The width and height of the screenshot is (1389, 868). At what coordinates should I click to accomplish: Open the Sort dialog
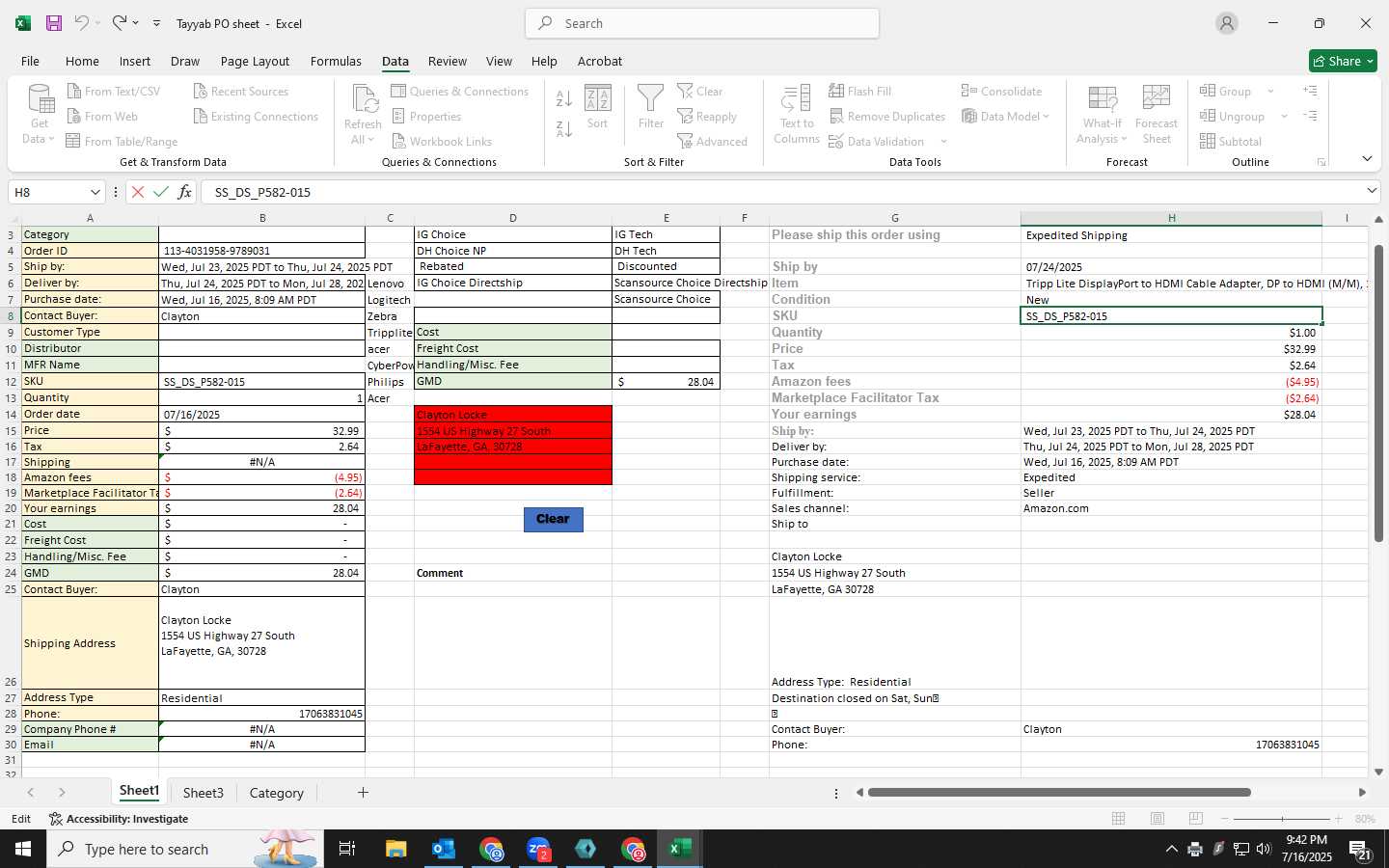pos(598,106)
